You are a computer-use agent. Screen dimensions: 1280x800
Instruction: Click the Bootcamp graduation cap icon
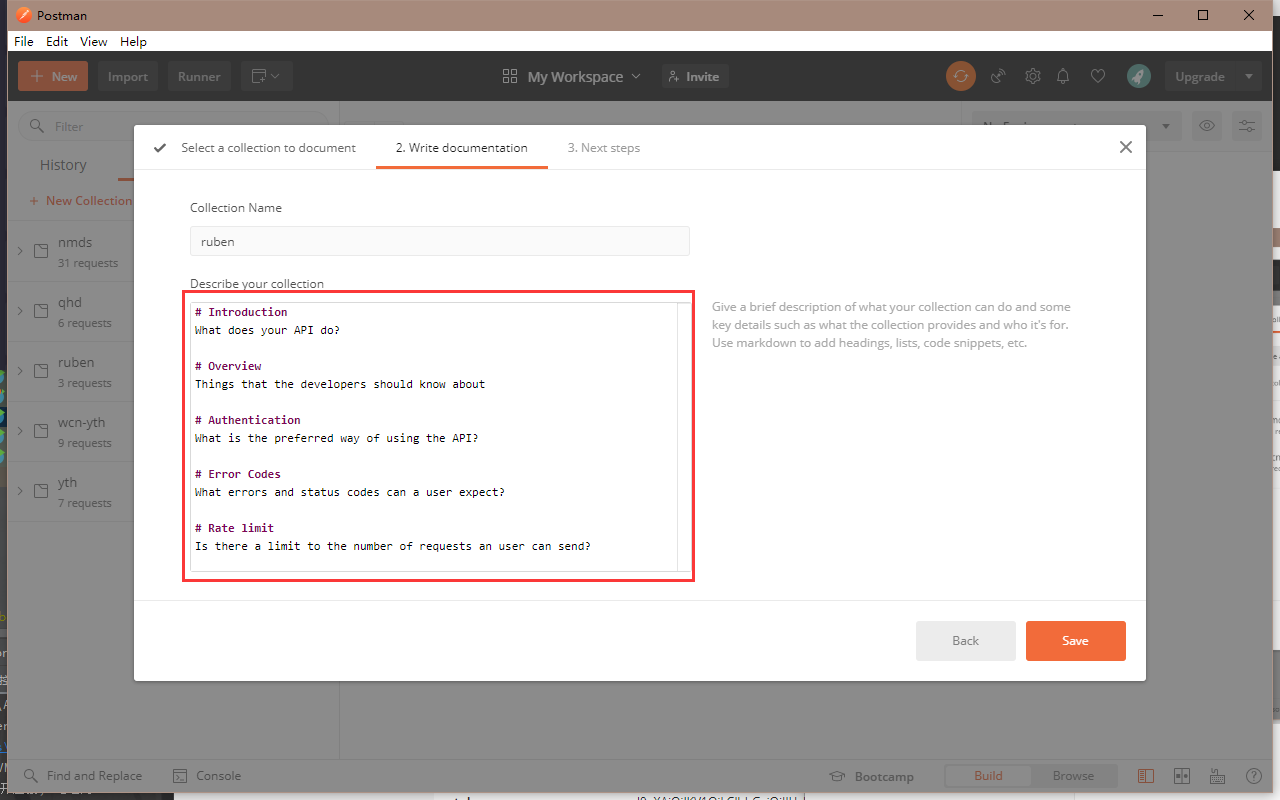838,776
